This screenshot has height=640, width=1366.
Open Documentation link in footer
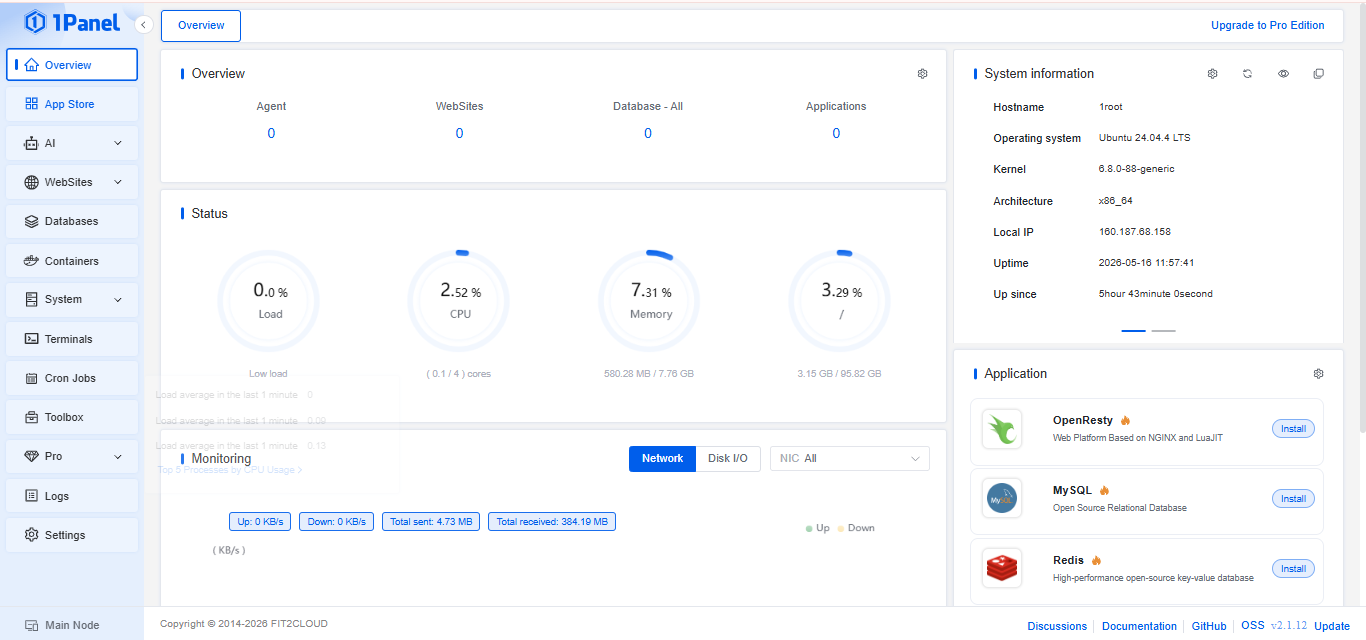coord(1139,626)
